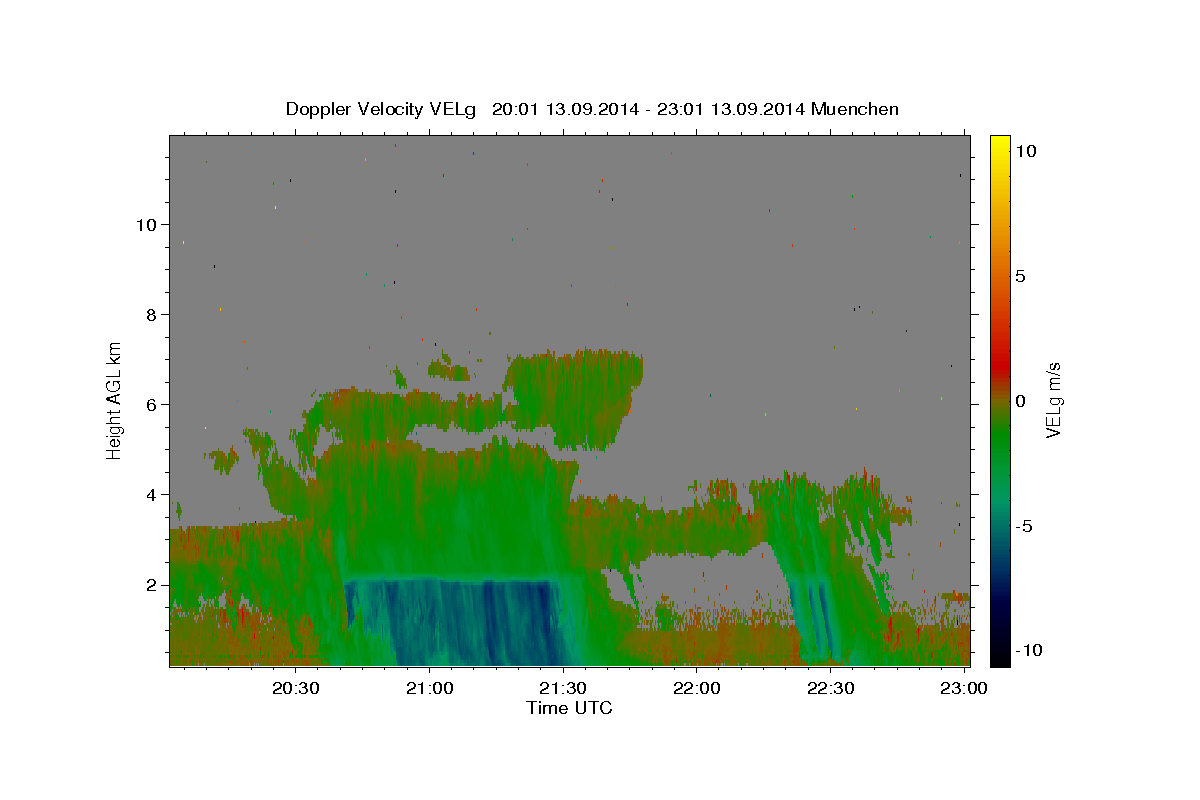
Task: Click the height axis label 6
Action: click(152, 405)
